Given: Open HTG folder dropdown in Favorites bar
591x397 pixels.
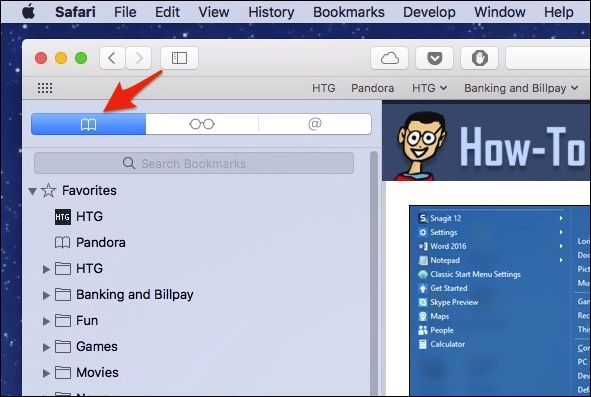Looking at the screenshot, I should 429,88.
